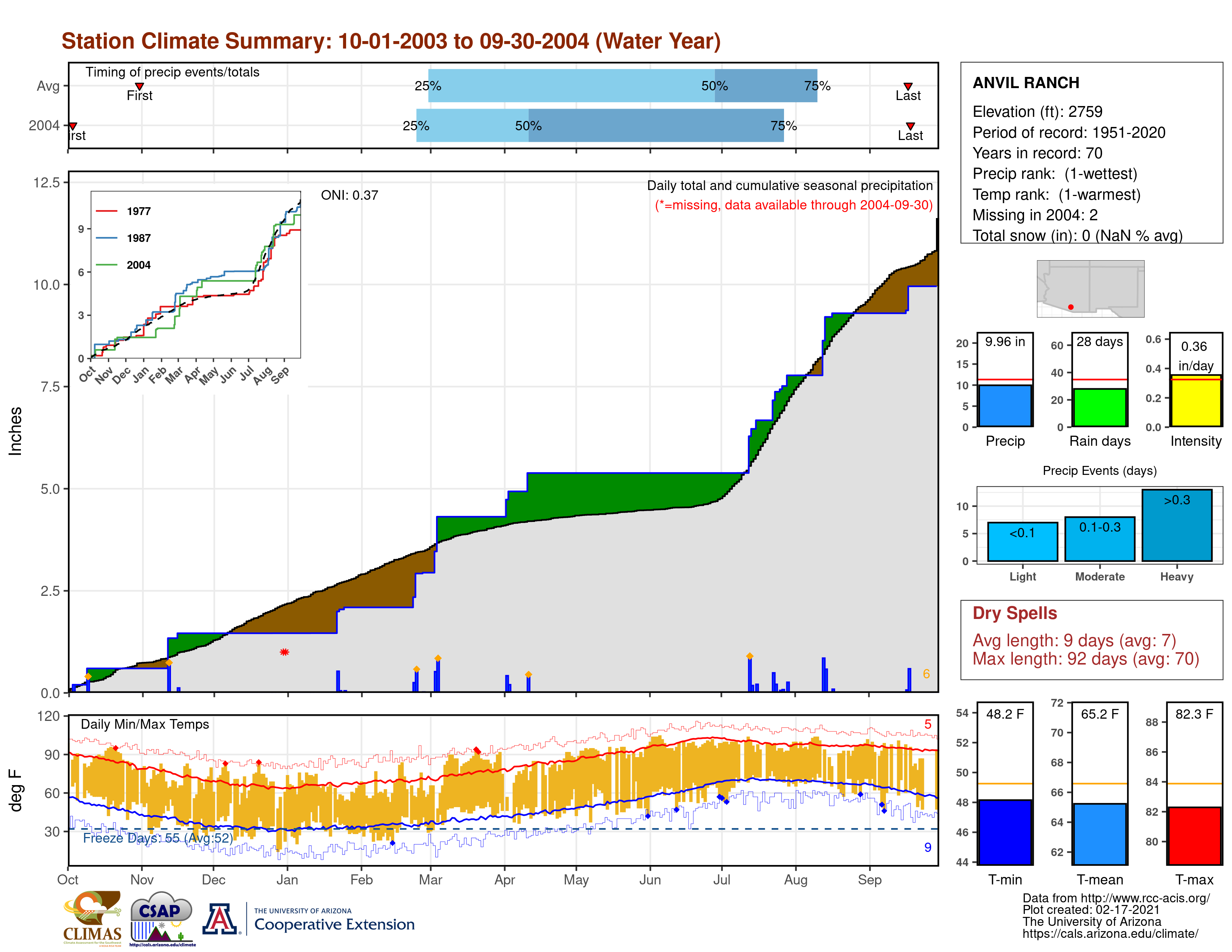
Task: Click the 2004 first-event red triangle marker
Action: tap(73, 126)
